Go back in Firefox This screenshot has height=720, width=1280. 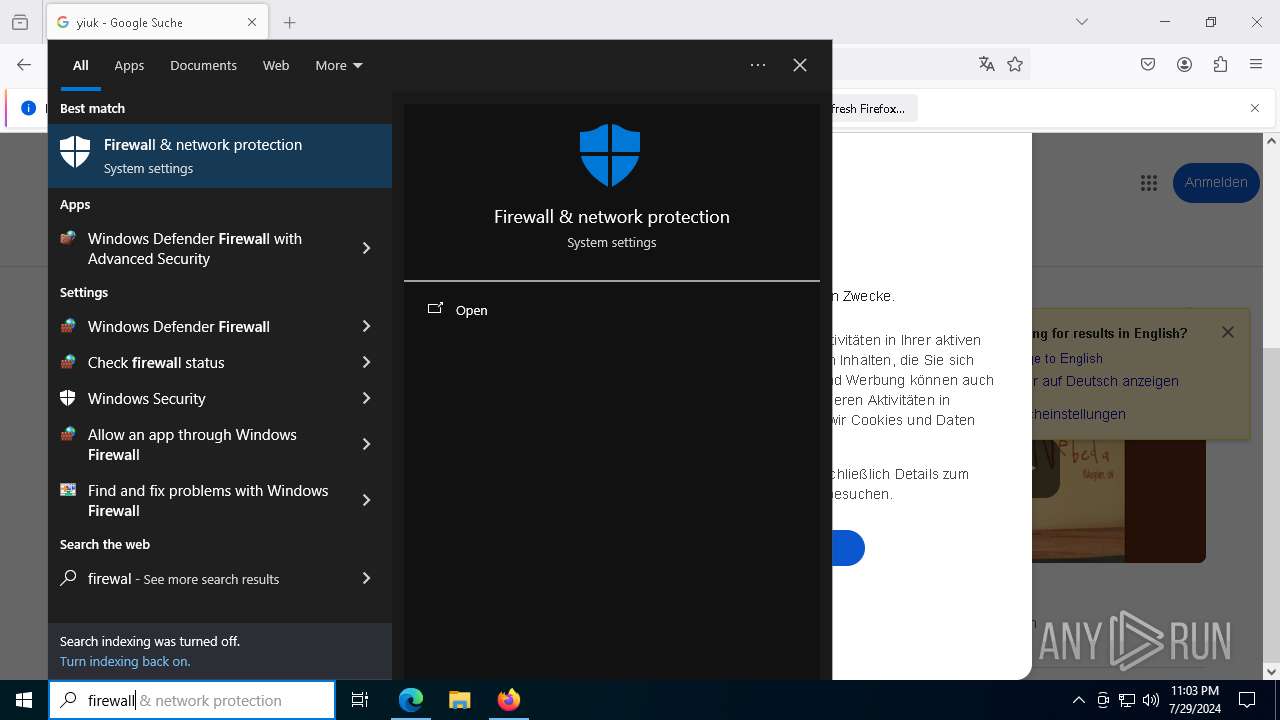point(24,65)
